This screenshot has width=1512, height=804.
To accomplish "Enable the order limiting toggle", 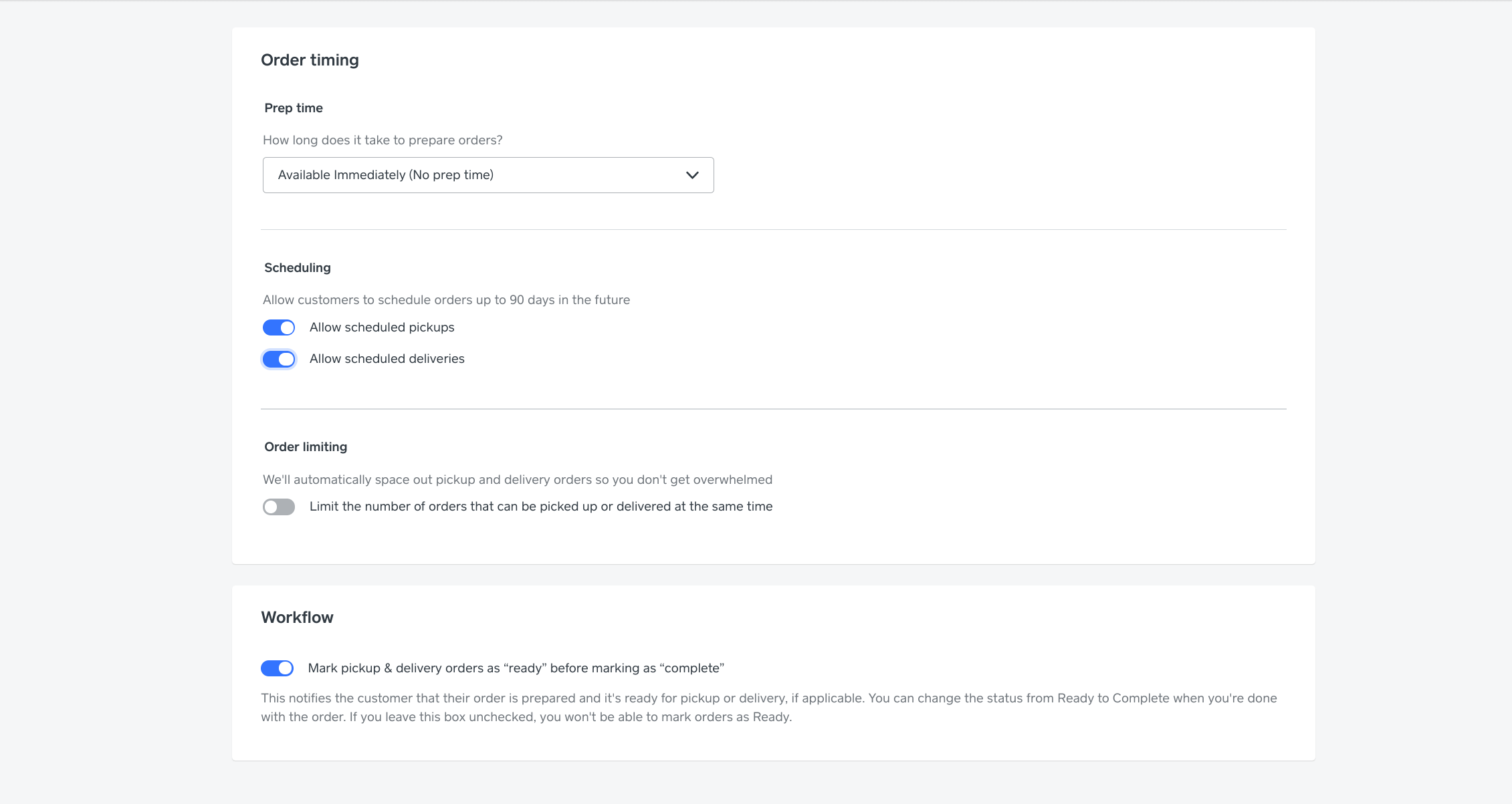I will 279,507.
